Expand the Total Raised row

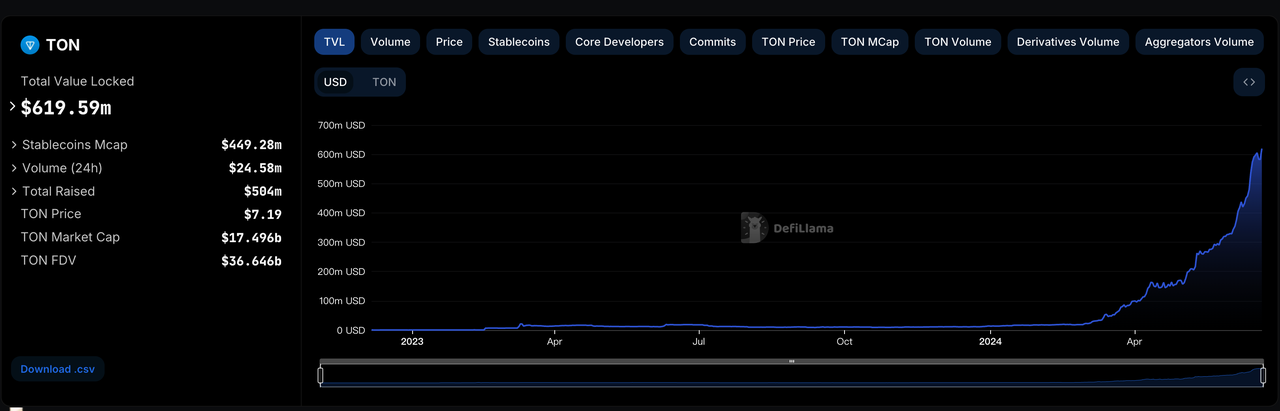pyautogui.click(x=14, y=191)
